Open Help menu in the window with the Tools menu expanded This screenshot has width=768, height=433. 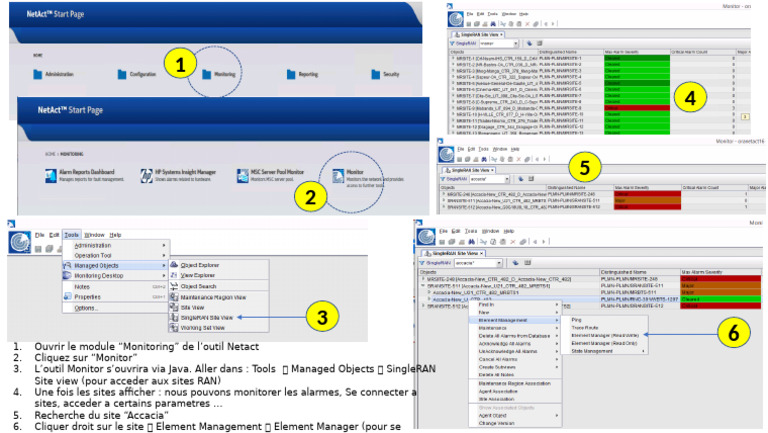115,235
